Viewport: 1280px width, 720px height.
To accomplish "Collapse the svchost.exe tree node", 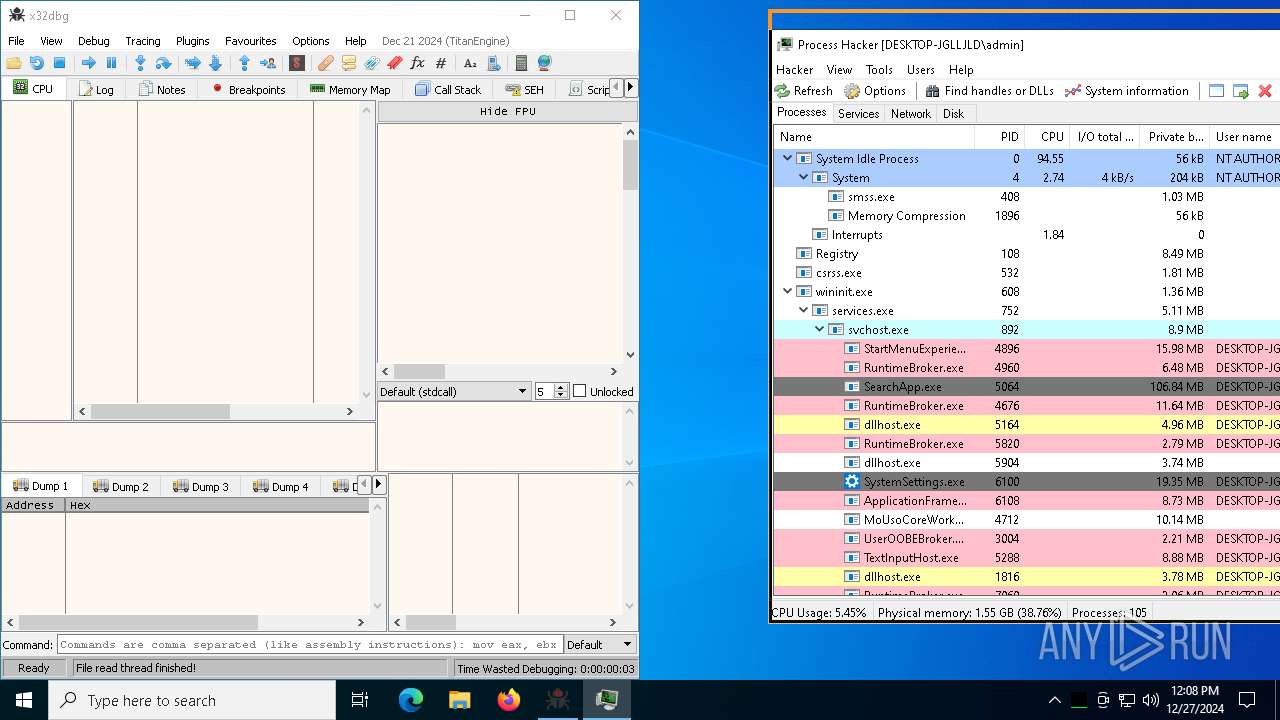I will click(820, 329).
